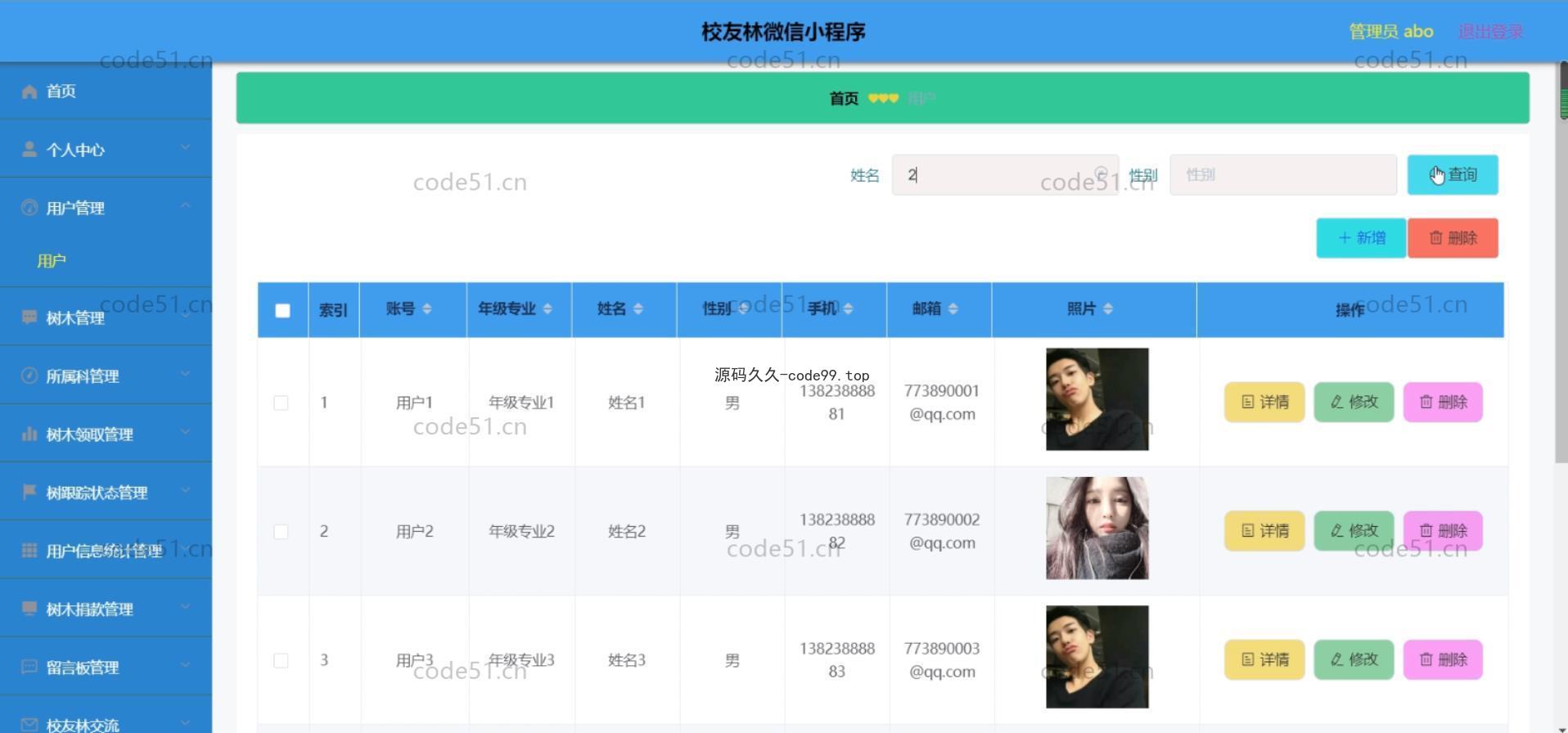
Task: Click the sort arrows on 姓名 column
Action: click(638, 309)
